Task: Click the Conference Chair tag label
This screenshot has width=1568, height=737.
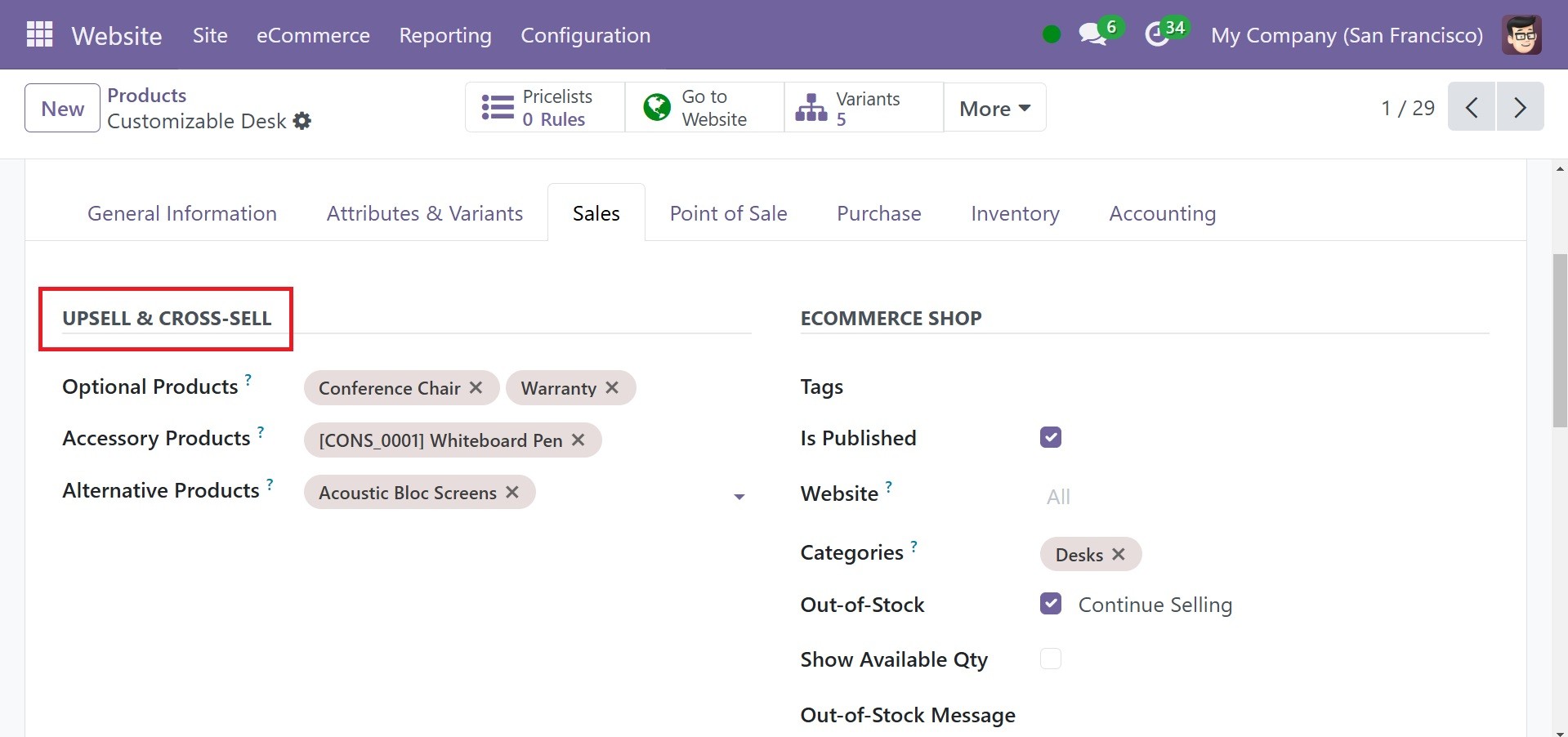Action: [x=390, y=388]
